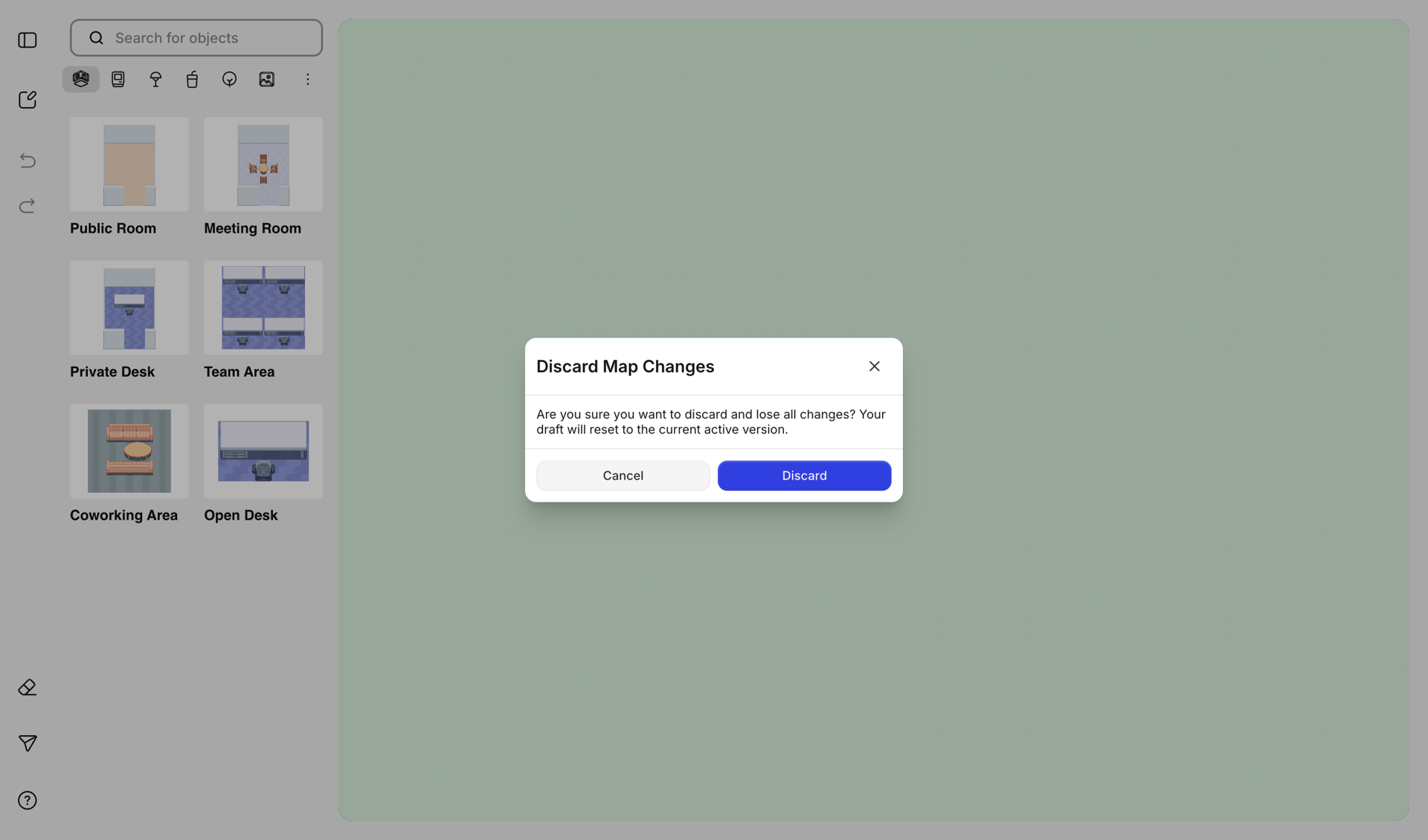Viewport: 1428px width, 840px height.
Task: Select the plants category tree icon
Action: pyautogui.click(x=229, y=79)
